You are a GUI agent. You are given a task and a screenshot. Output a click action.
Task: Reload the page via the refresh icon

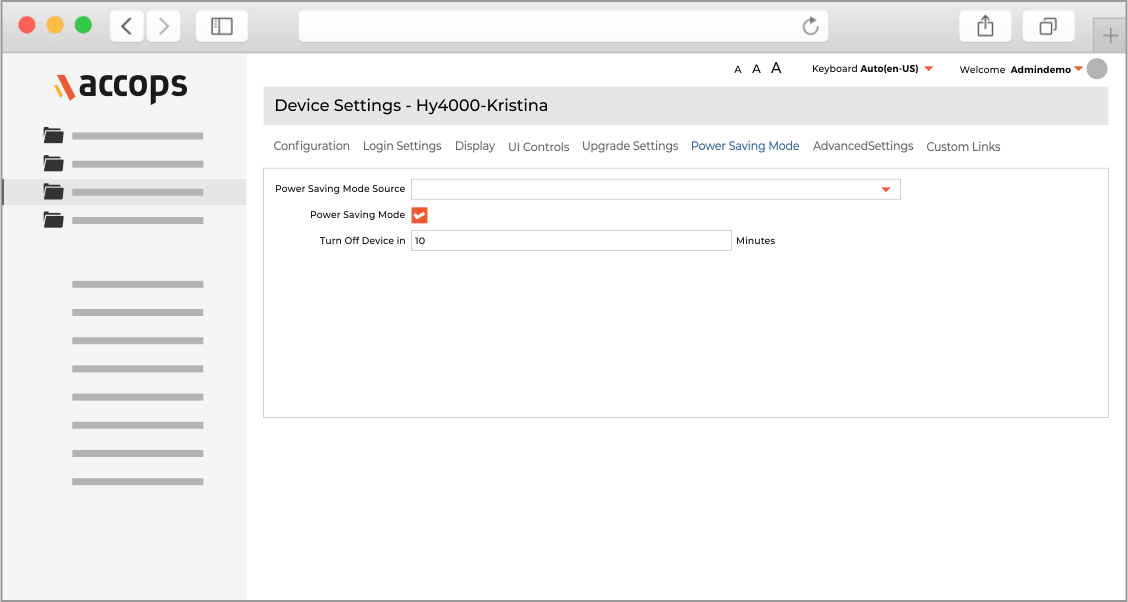point(810,26)
